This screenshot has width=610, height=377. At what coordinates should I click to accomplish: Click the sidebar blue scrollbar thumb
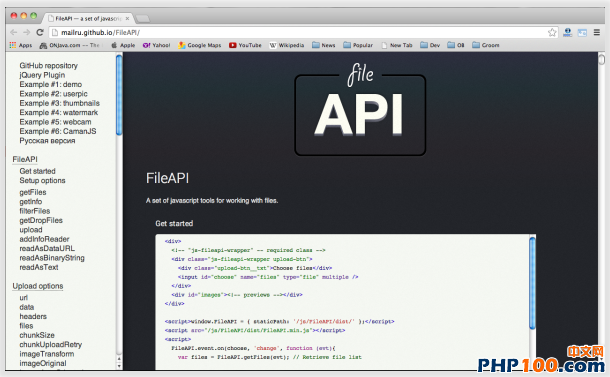[119, 95]
